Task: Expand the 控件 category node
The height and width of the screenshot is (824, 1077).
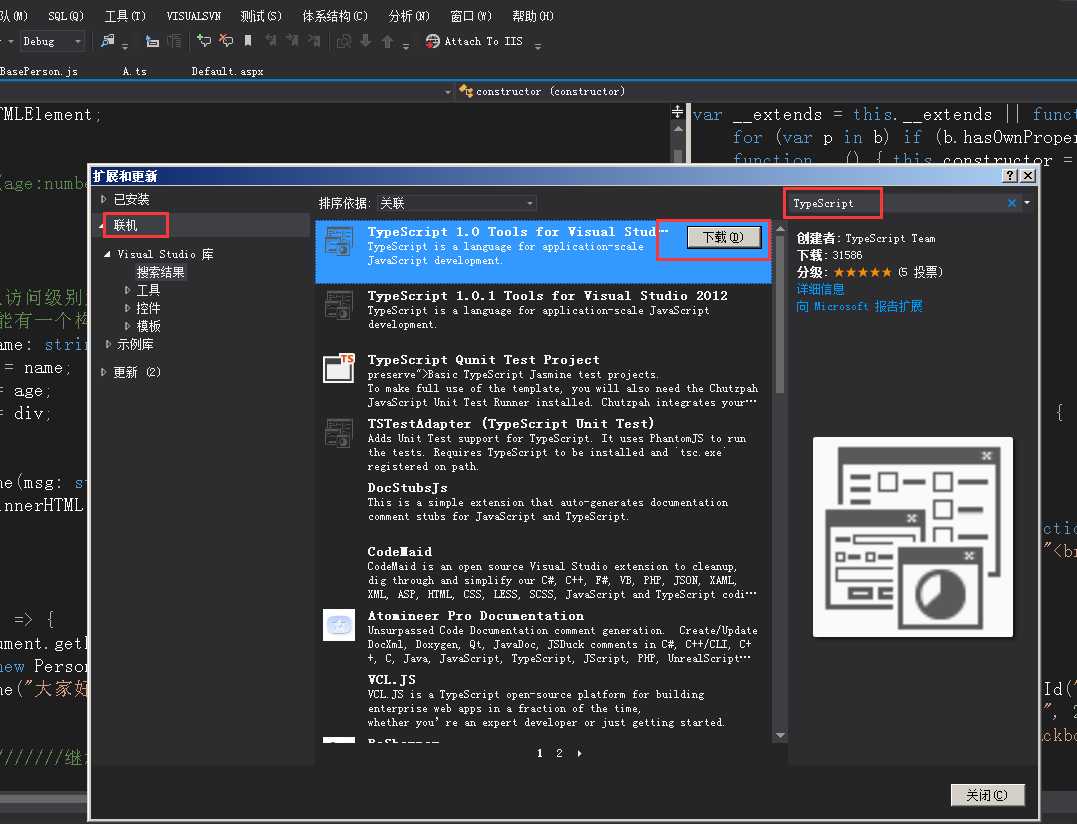Action: [x=127, y=308]
